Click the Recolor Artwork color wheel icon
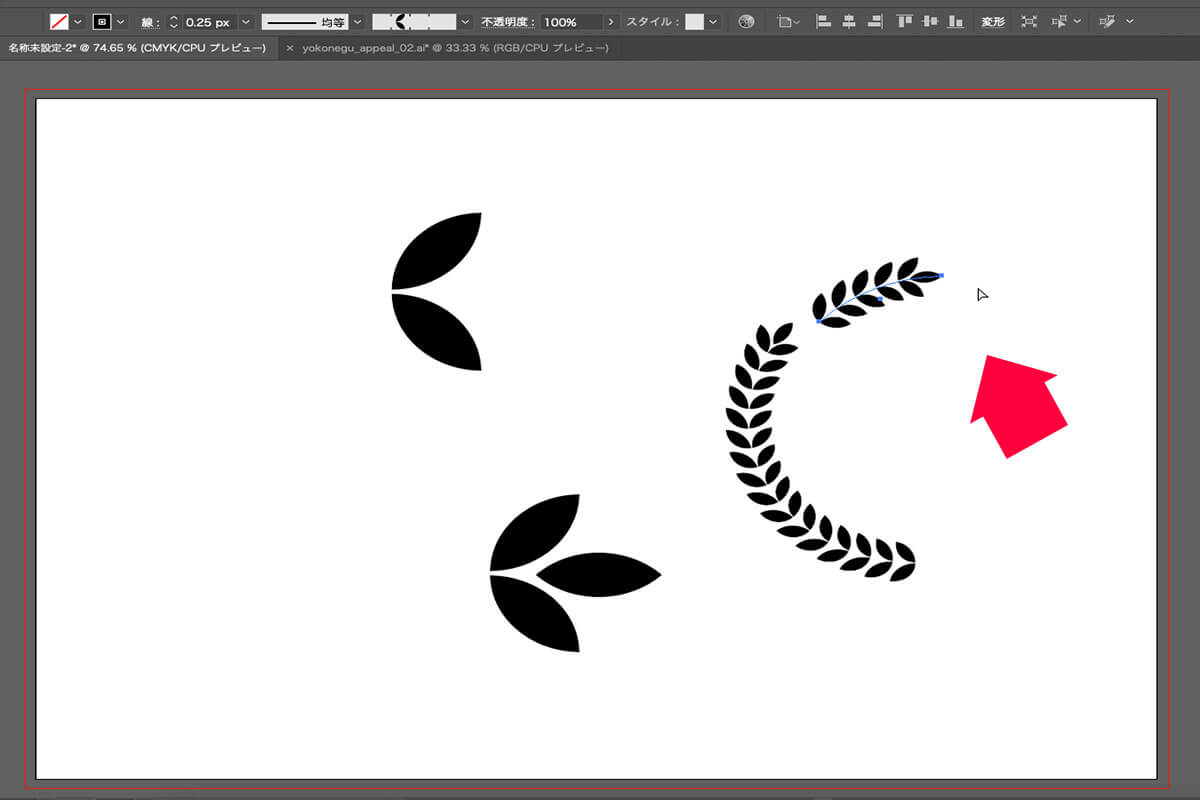1200x800 pixels. (746, 21)
